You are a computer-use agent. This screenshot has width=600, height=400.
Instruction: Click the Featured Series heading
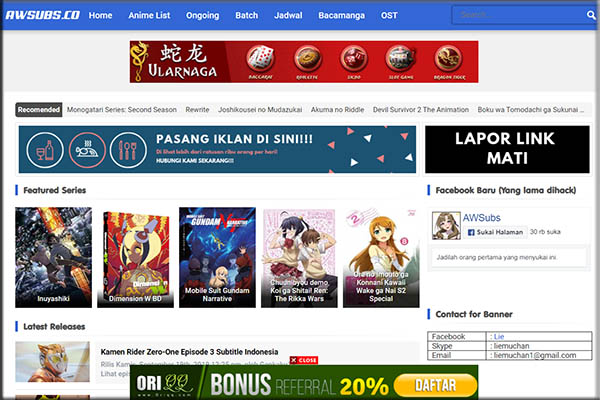coord(54,190)
